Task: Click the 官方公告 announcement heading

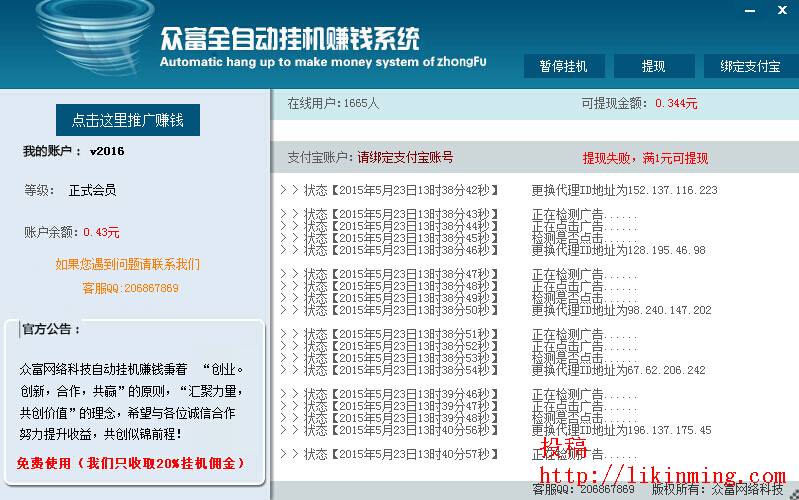Action: coord(51,329)
